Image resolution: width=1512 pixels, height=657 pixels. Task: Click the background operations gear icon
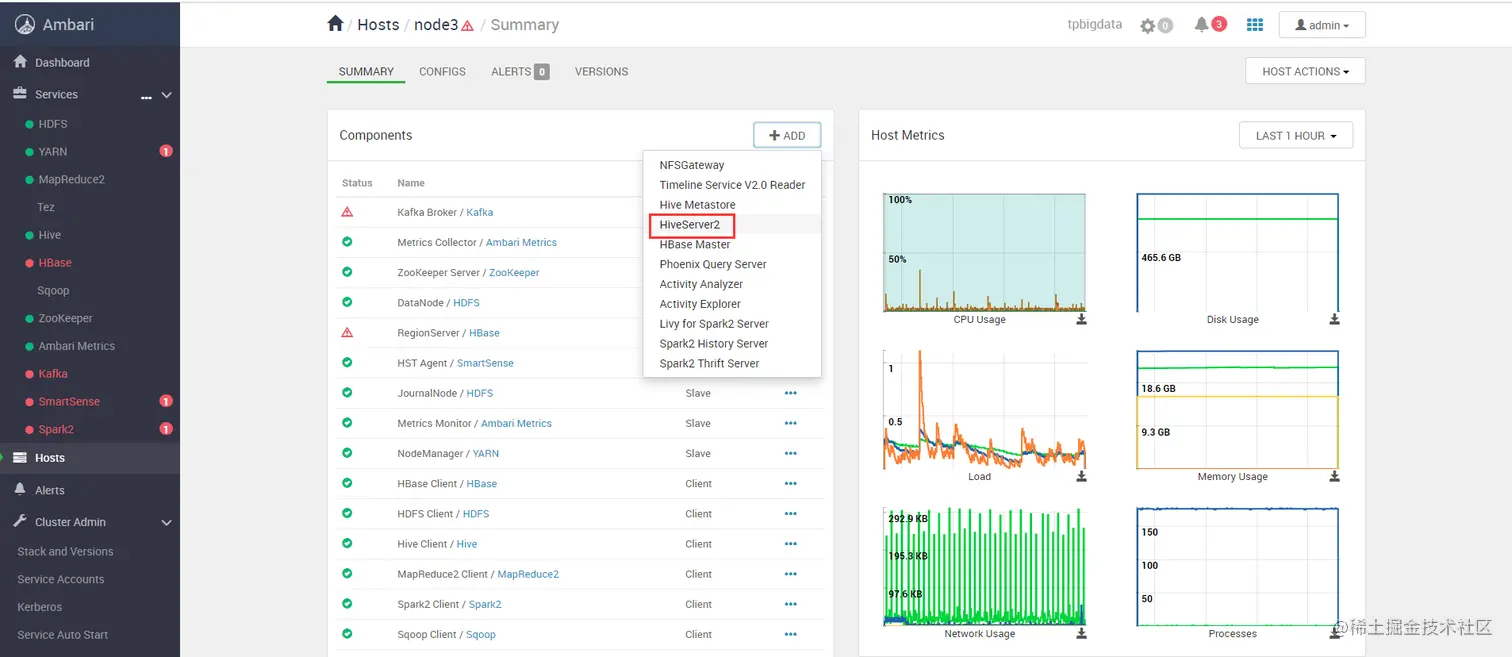[1147, 25]
